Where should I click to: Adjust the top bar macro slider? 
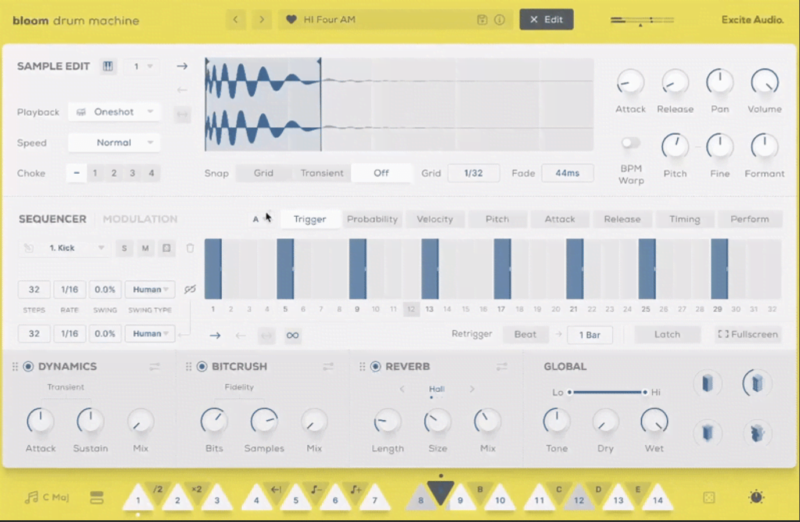(642, 20)
